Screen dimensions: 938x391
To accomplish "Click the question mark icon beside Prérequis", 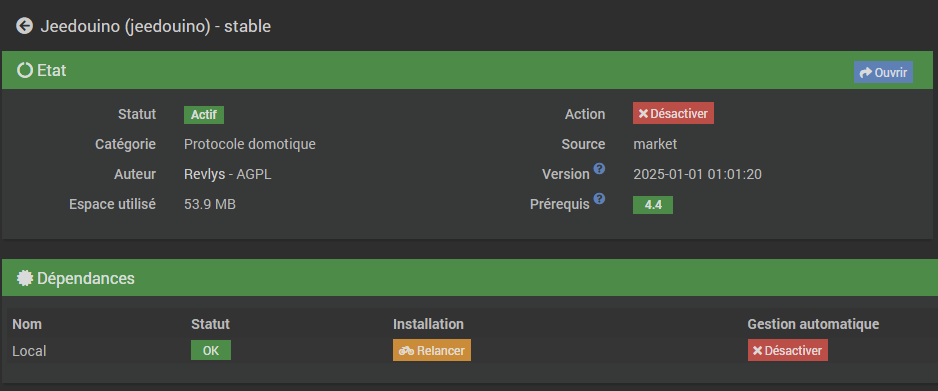I will (x=599, y=198).
